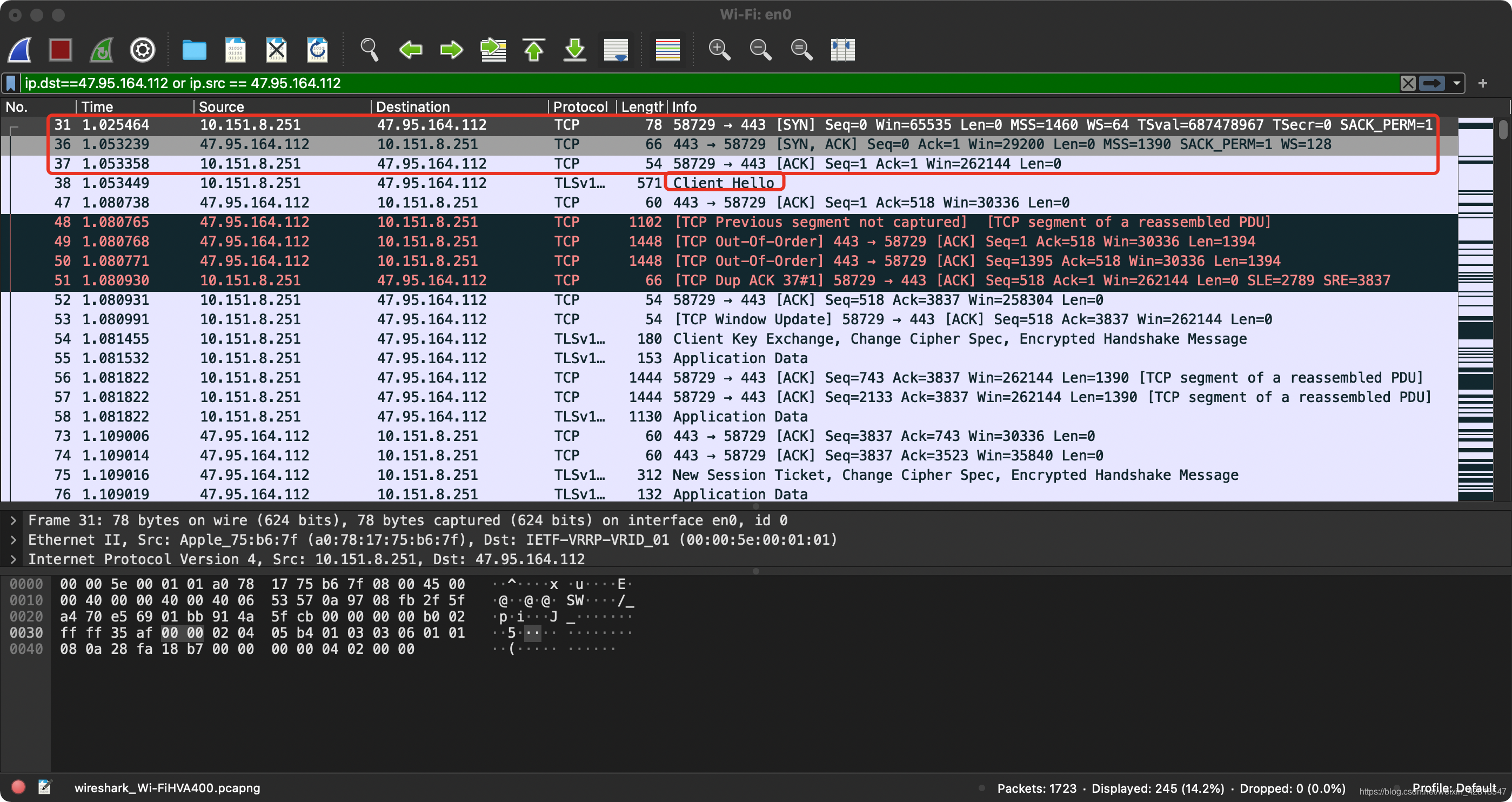Open capture file properties icon in status bar
The width and height of the screenshot is (1512, 802).
(x=45, y=787)
